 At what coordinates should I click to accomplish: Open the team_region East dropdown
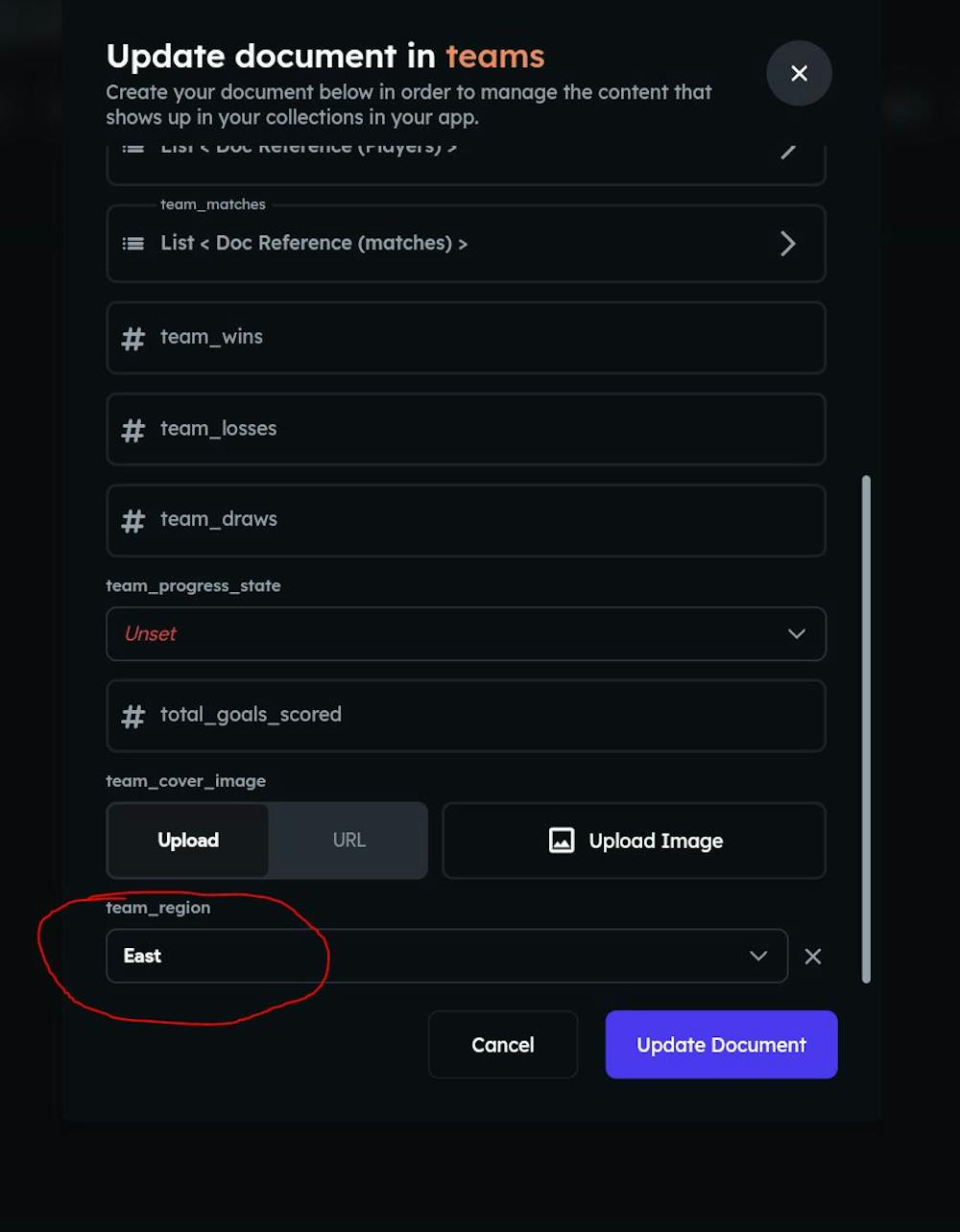tap(446, 956)
